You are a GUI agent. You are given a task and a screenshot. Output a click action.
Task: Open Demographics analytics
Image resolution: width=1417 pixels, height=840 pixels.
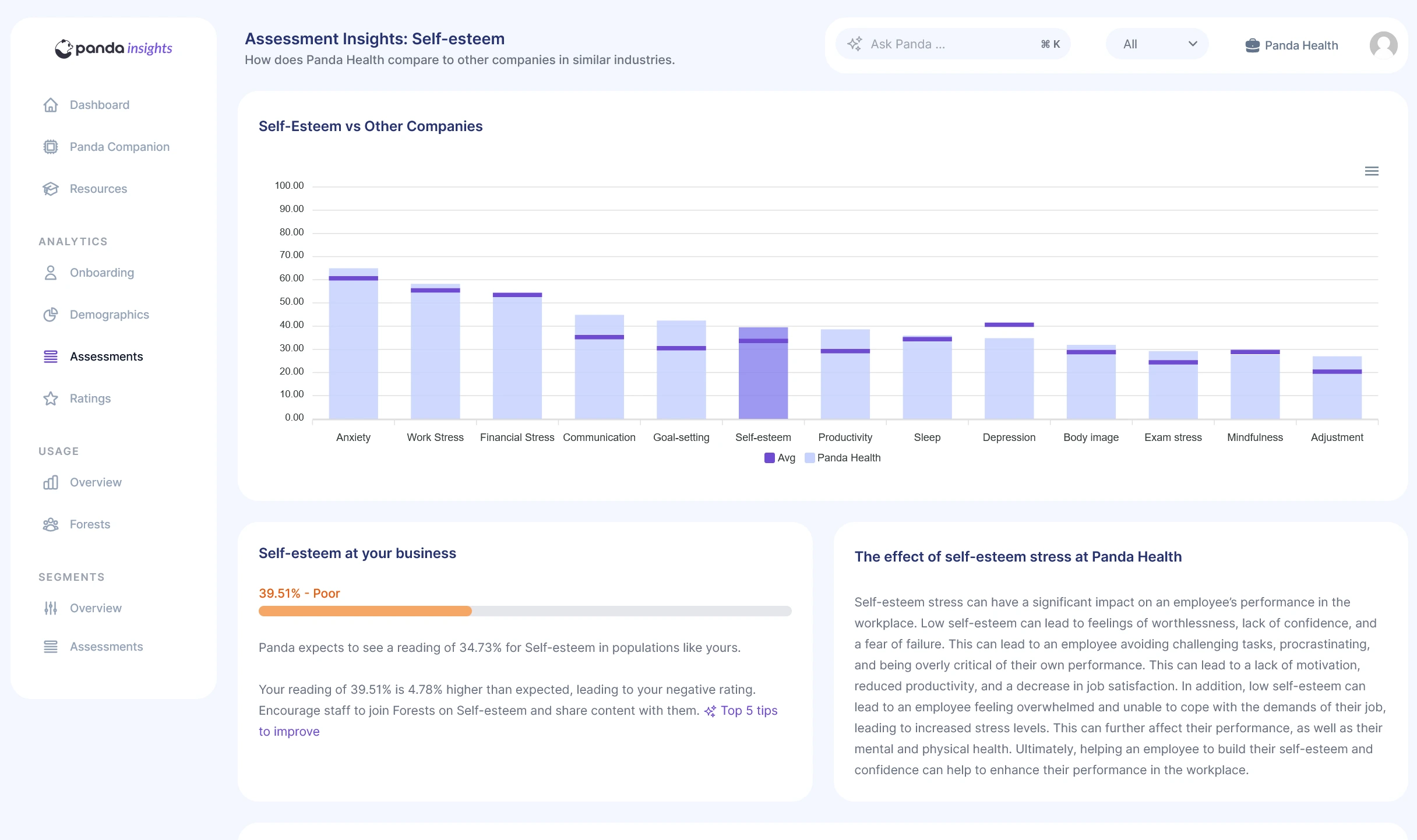110,315
